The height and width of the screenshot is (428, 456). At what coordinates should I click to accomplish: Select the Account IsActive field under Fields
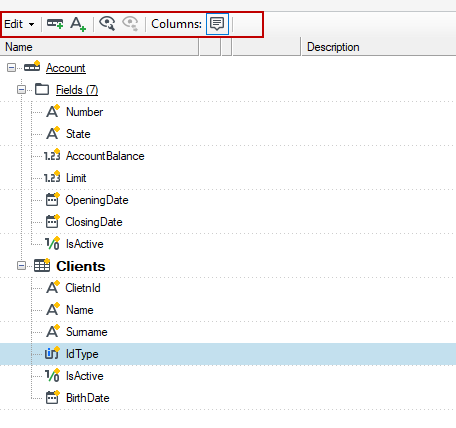(85, 244)
